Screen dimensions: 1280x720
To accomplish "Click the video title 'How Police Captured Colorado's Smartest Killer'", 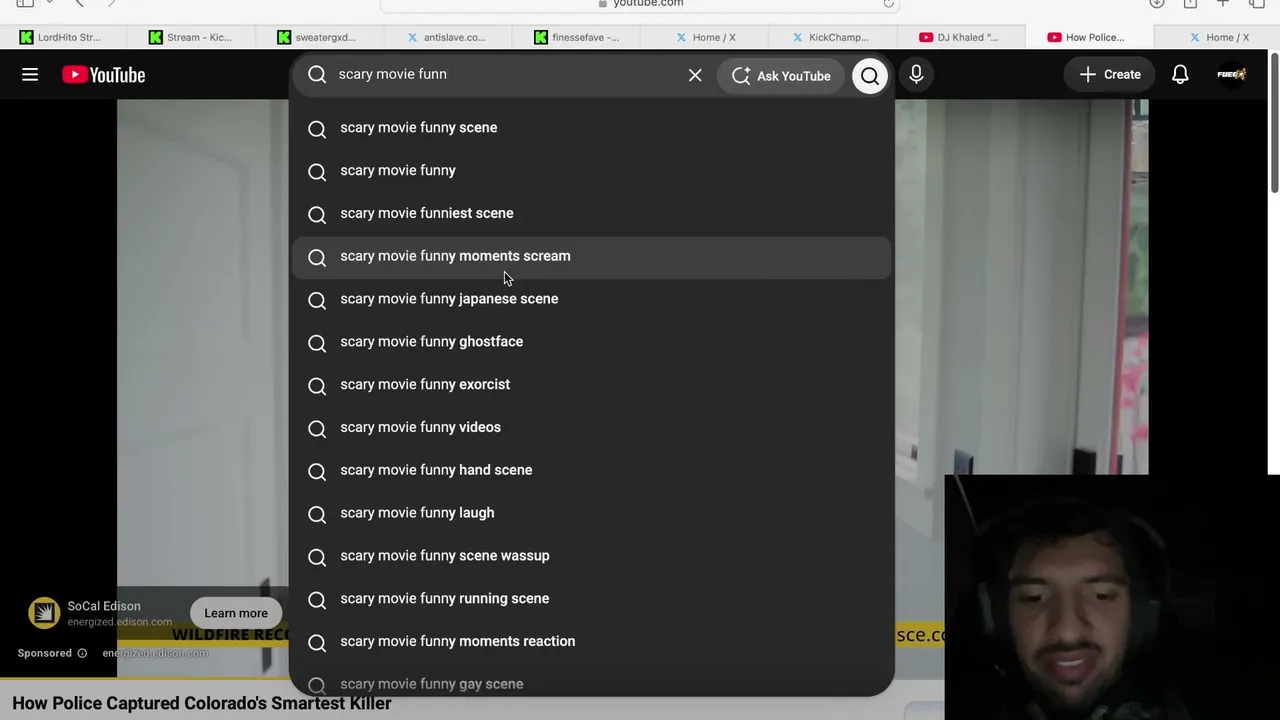I will [x=202, y=703].
